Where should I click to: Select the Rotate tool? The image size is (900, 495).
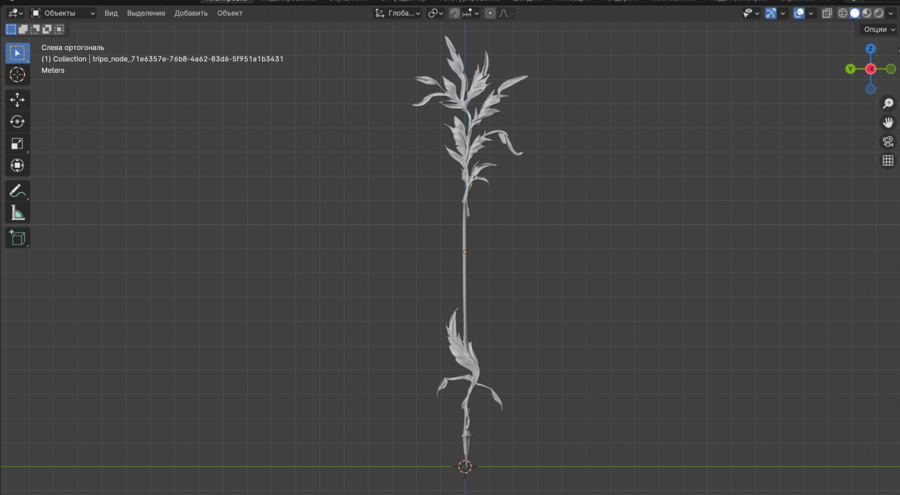tap(17, 122)
